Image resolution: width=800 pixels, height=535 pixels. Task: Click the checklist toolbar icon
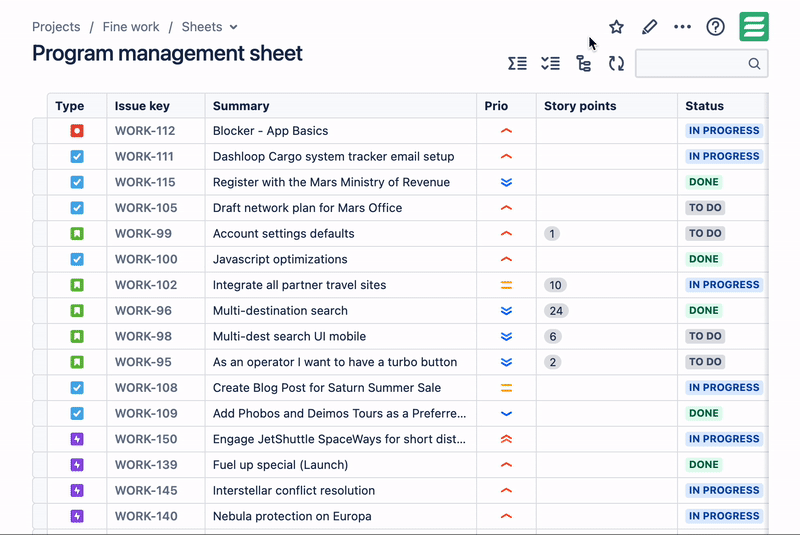pos(551,63)
